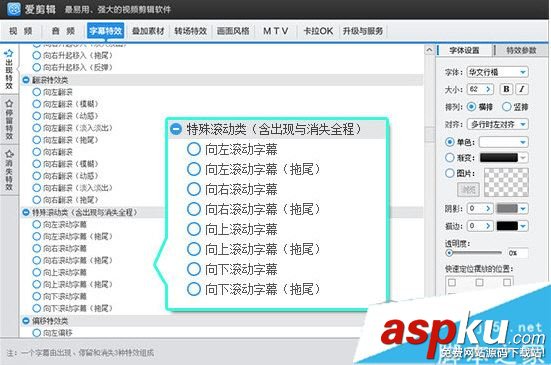Click the black 描边 stroke color swatch
The width and height of the screenshot is (551, 365).
507,226
